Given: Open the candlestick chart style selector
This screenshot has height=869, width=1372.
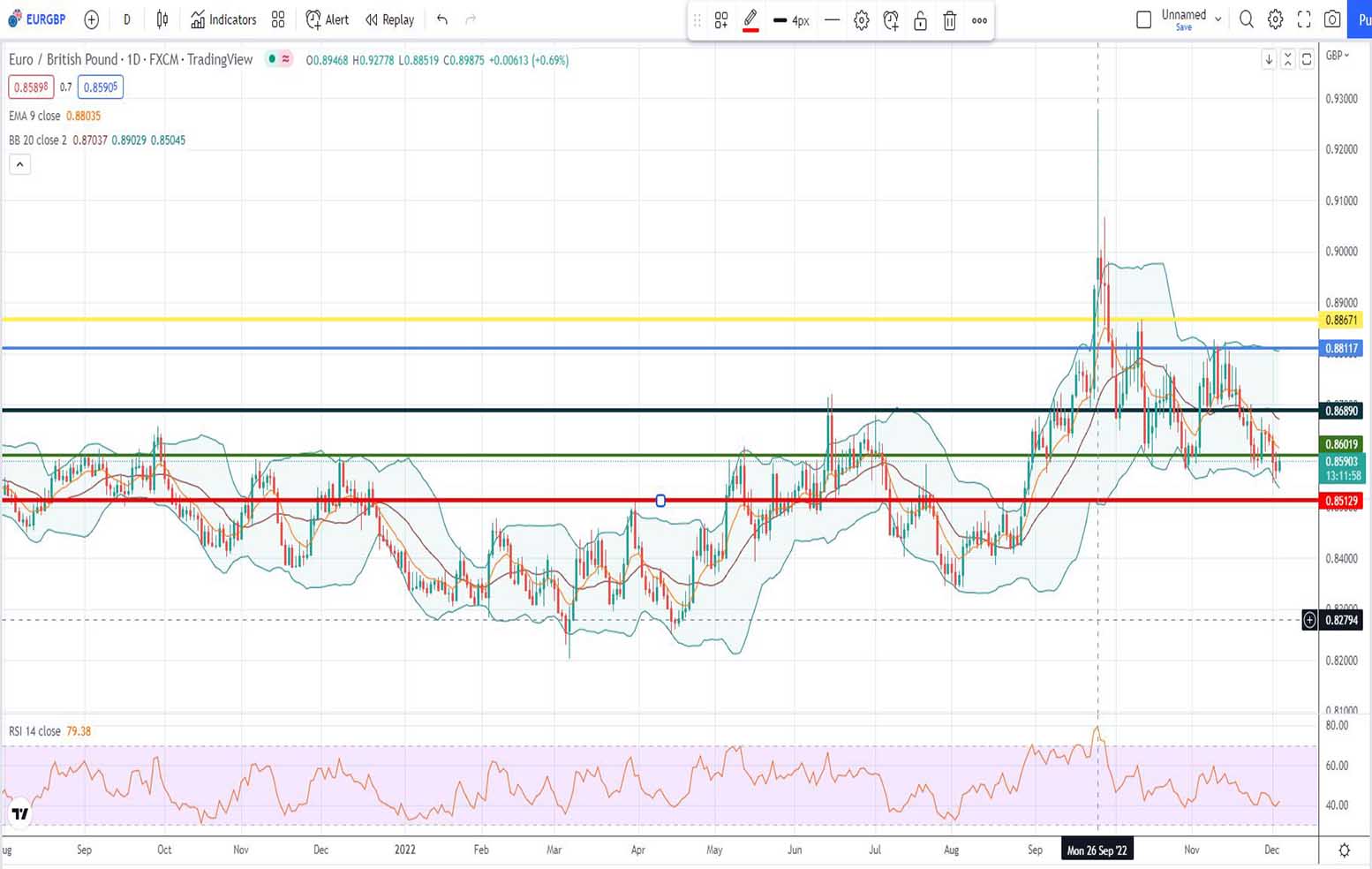Looking at the screenshot, I should coord(162,19).
